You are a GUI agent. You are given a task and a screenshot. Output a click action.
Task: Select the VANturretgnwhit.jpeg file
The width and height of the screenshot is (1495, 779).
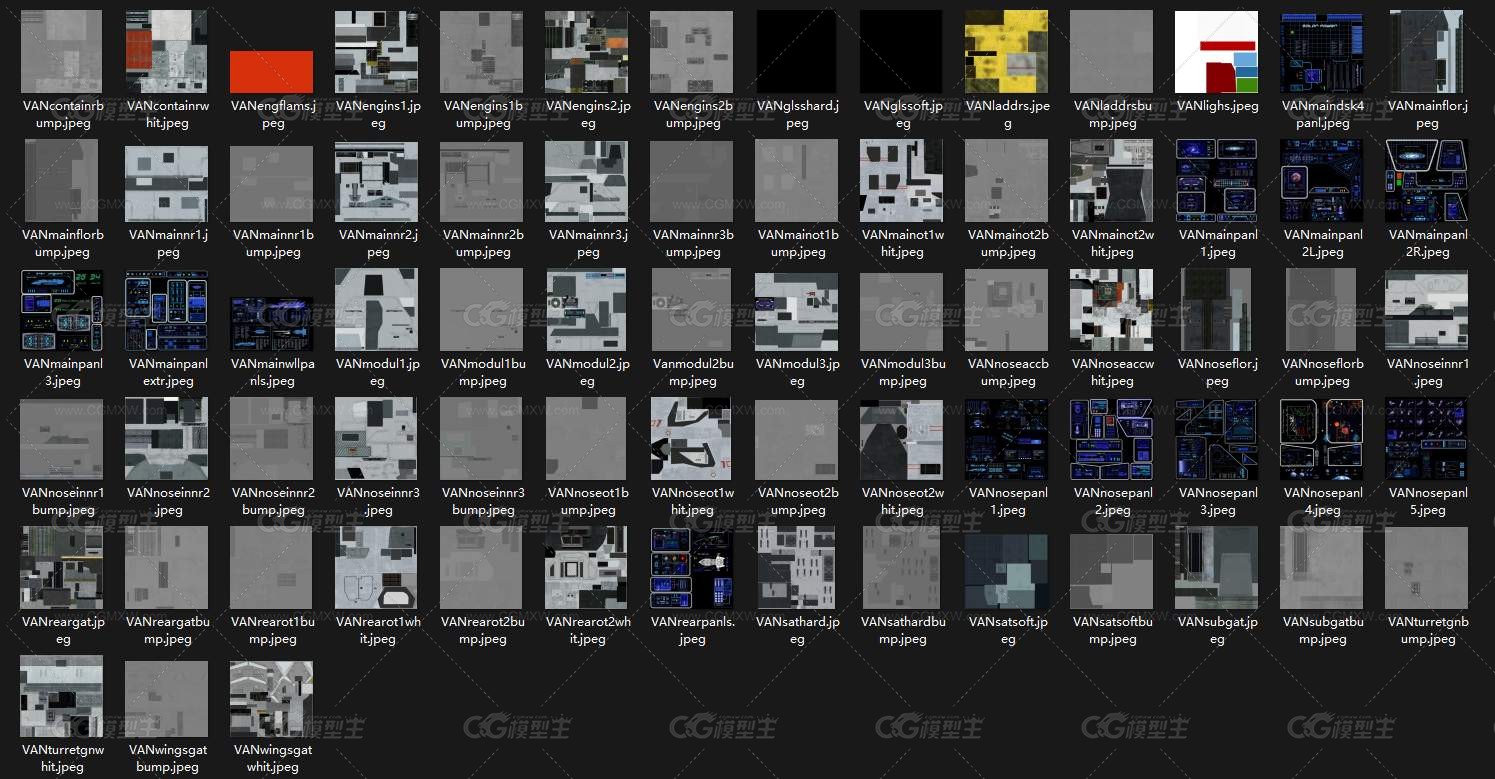[x=62, y=697]
